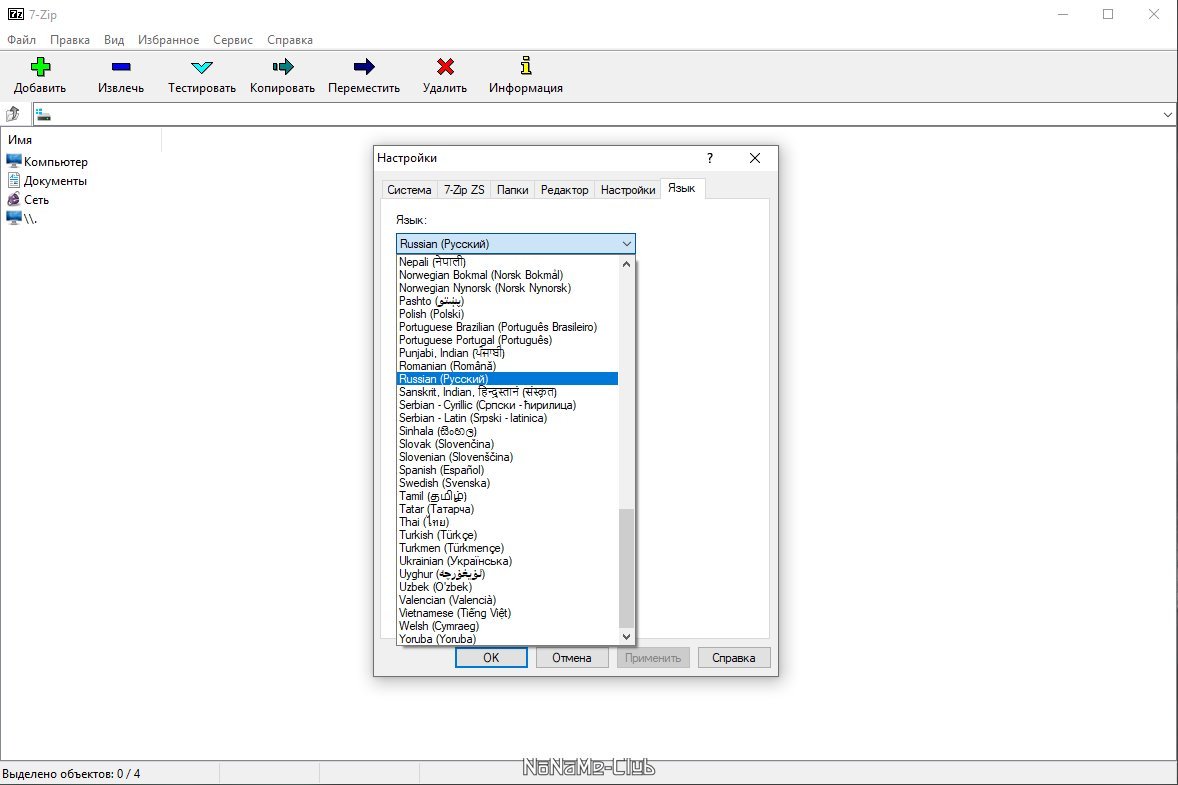The width and height of the screenshot is (1178, 785).
Task: Click the Информация (Info) toolbar icon
Action: click(x=526, y=65)
